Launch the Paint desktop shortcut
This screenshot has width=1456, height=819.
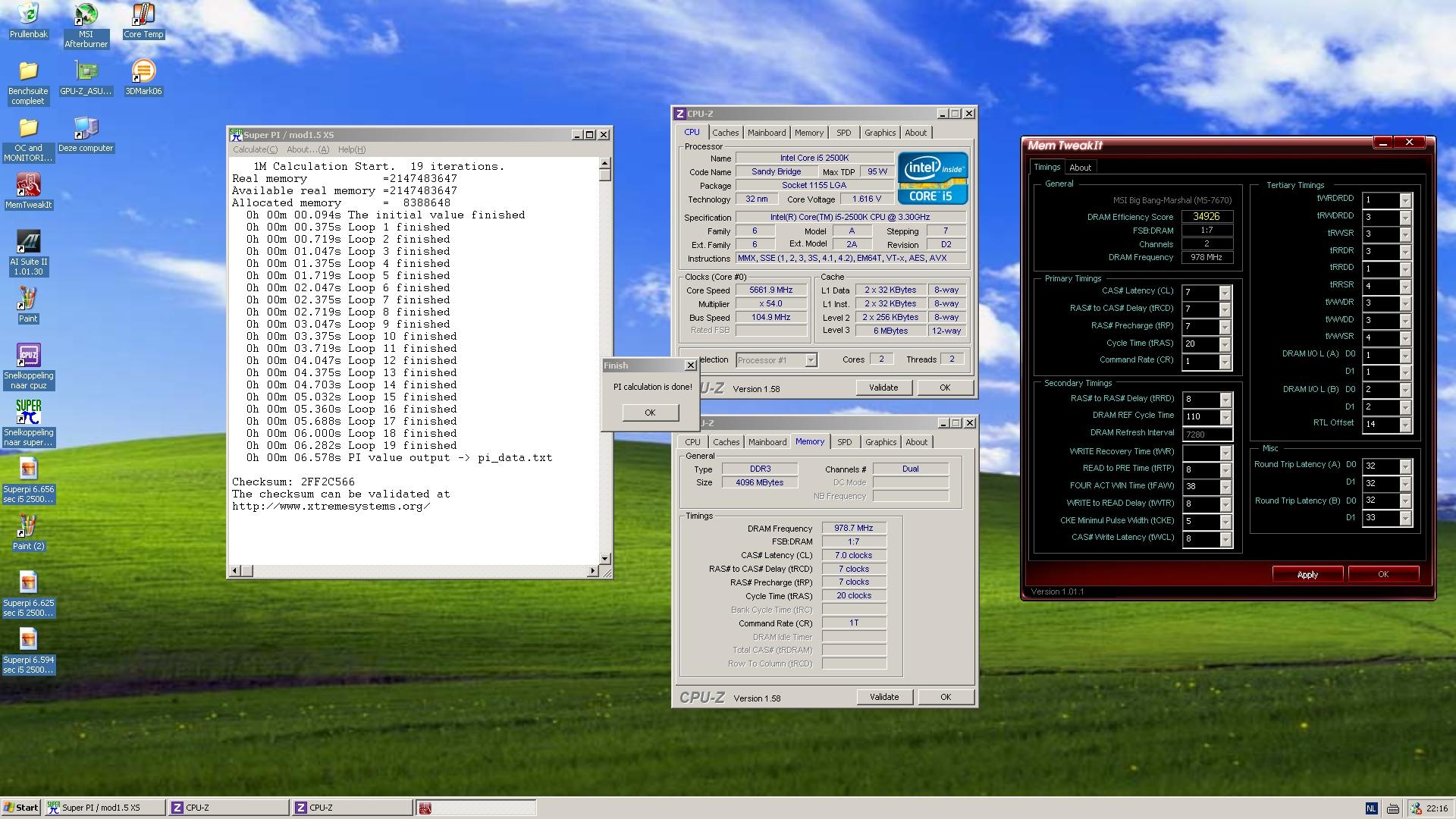coord(28,306)
